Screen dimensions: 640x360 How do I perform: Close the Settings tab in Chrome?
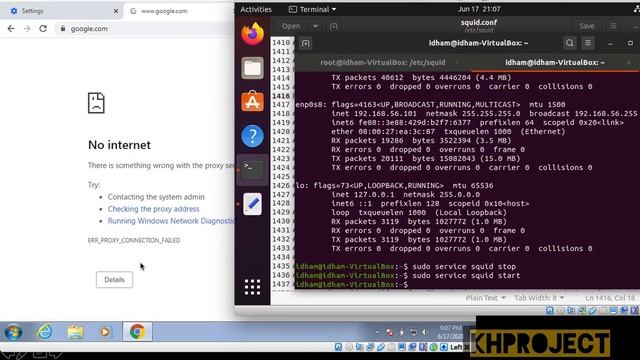point(116,11)
